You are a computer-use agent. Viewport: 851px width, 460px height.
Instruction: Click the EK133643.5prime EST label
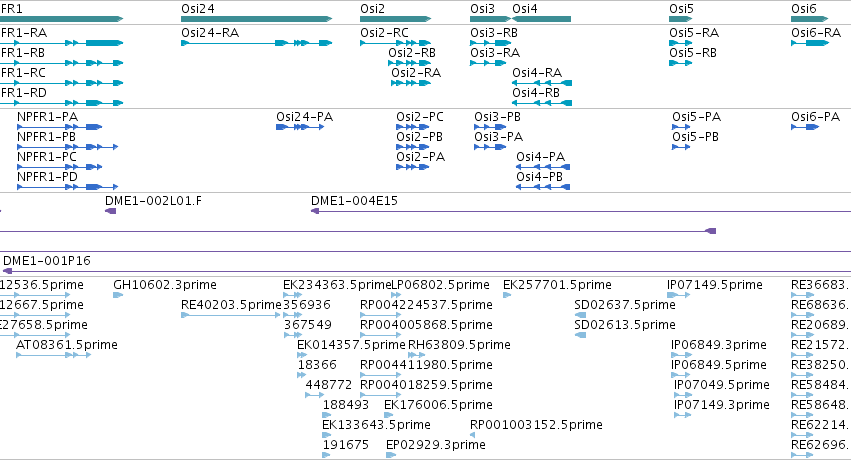pyautogui.click(x=377, y=425)
